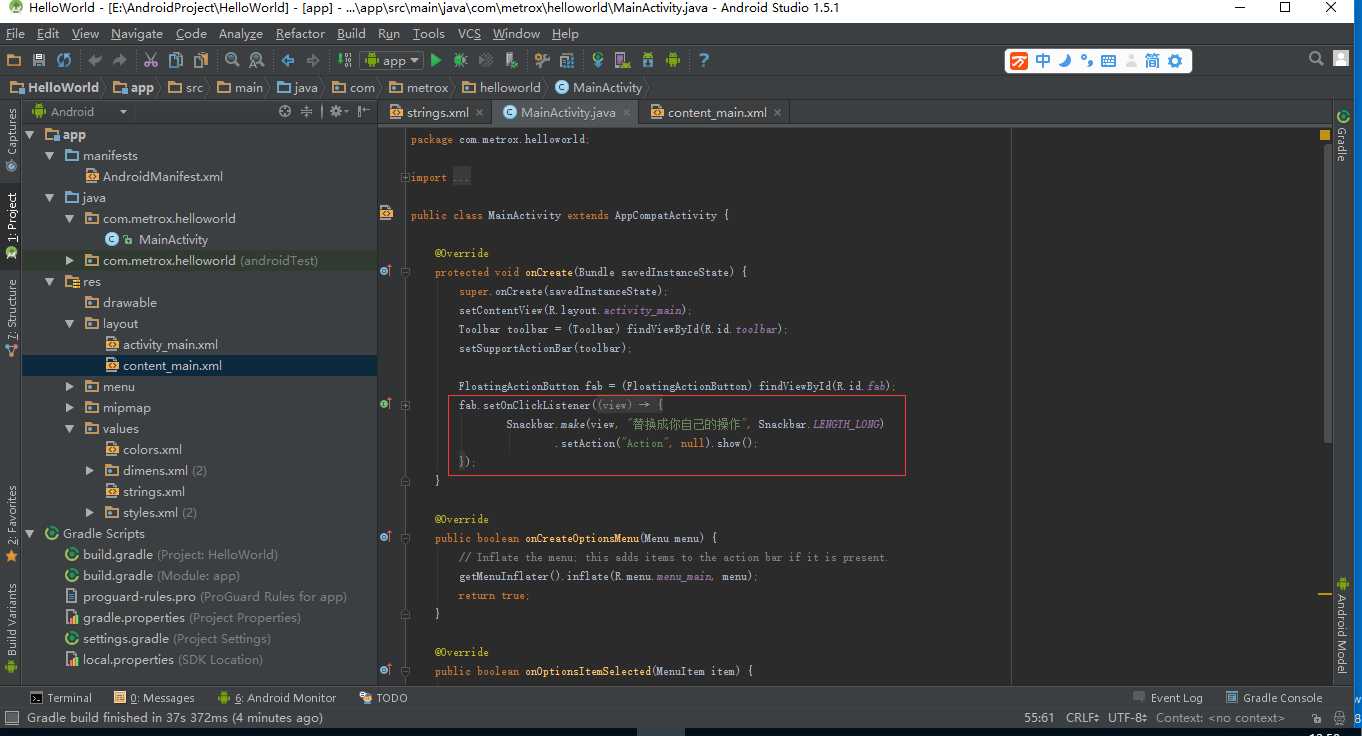Click Collapse All icon in Project panel

point(307,112)
